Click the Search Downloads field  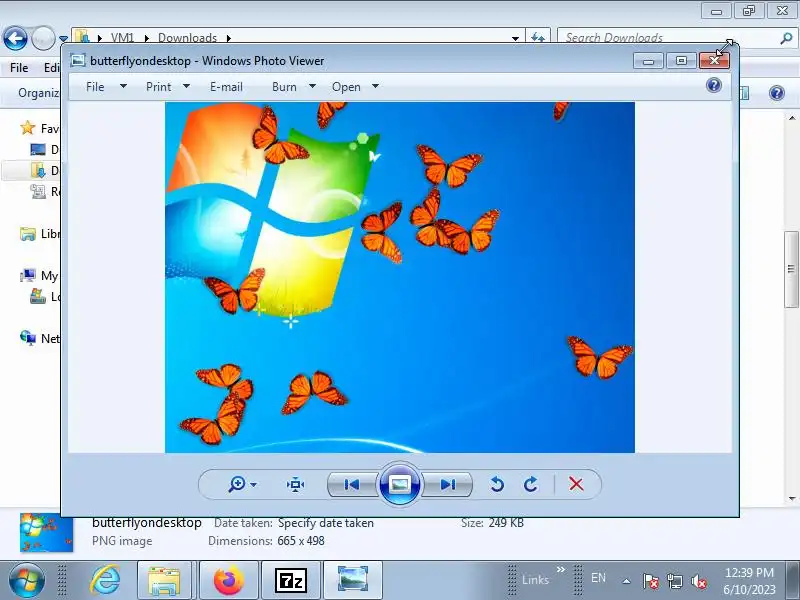pyautogui.click(x=668, y=38)
